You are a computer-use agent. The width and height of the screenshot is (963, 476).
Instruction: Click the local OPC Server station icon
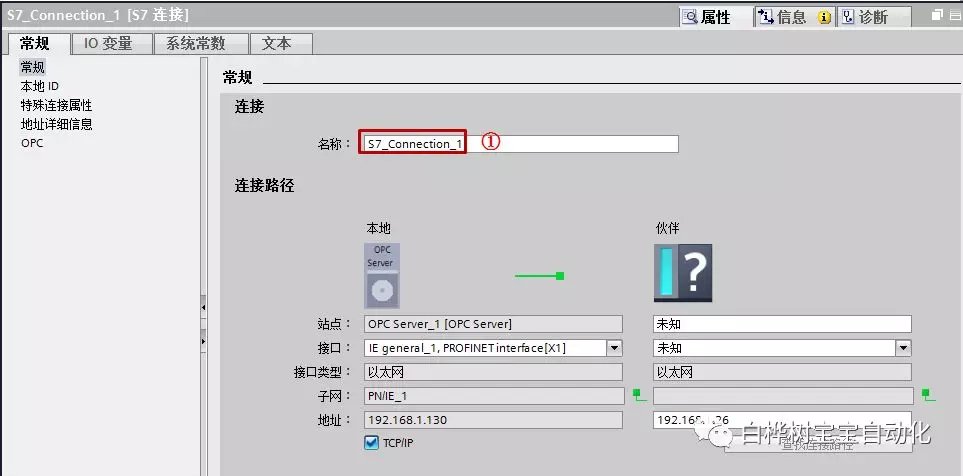tap(382, 275)
